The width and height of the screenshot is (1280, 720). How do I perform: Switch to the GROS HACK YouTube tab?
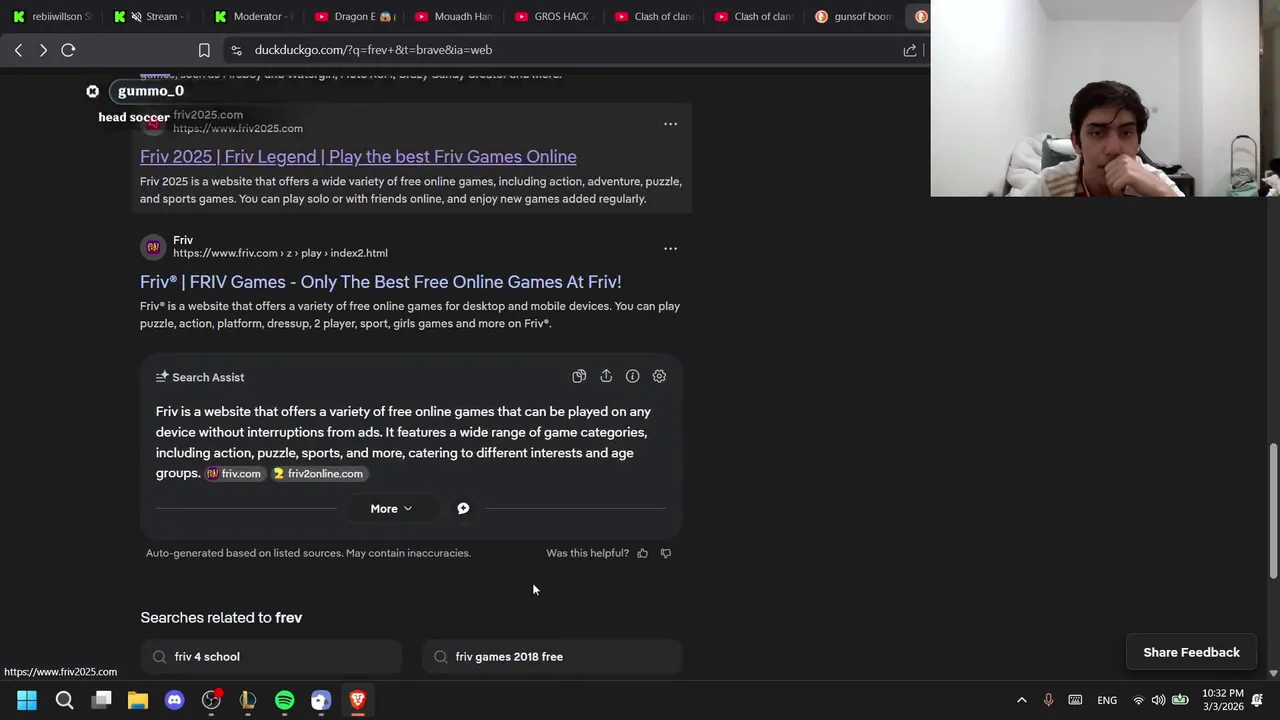553,16
